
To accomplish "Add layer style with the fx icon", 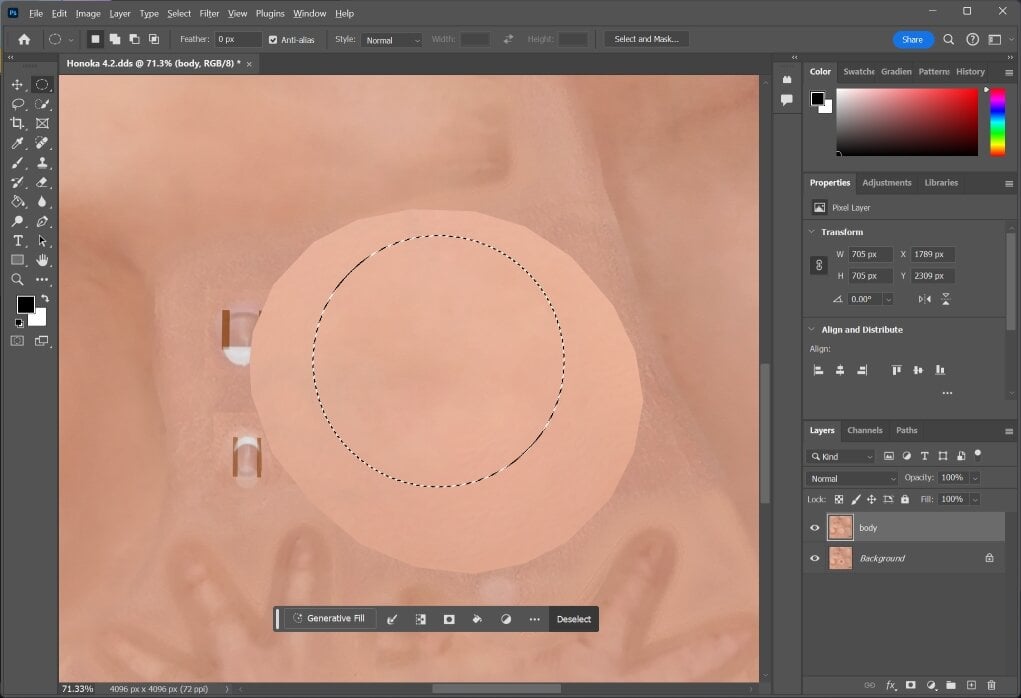I will (891, 685).
